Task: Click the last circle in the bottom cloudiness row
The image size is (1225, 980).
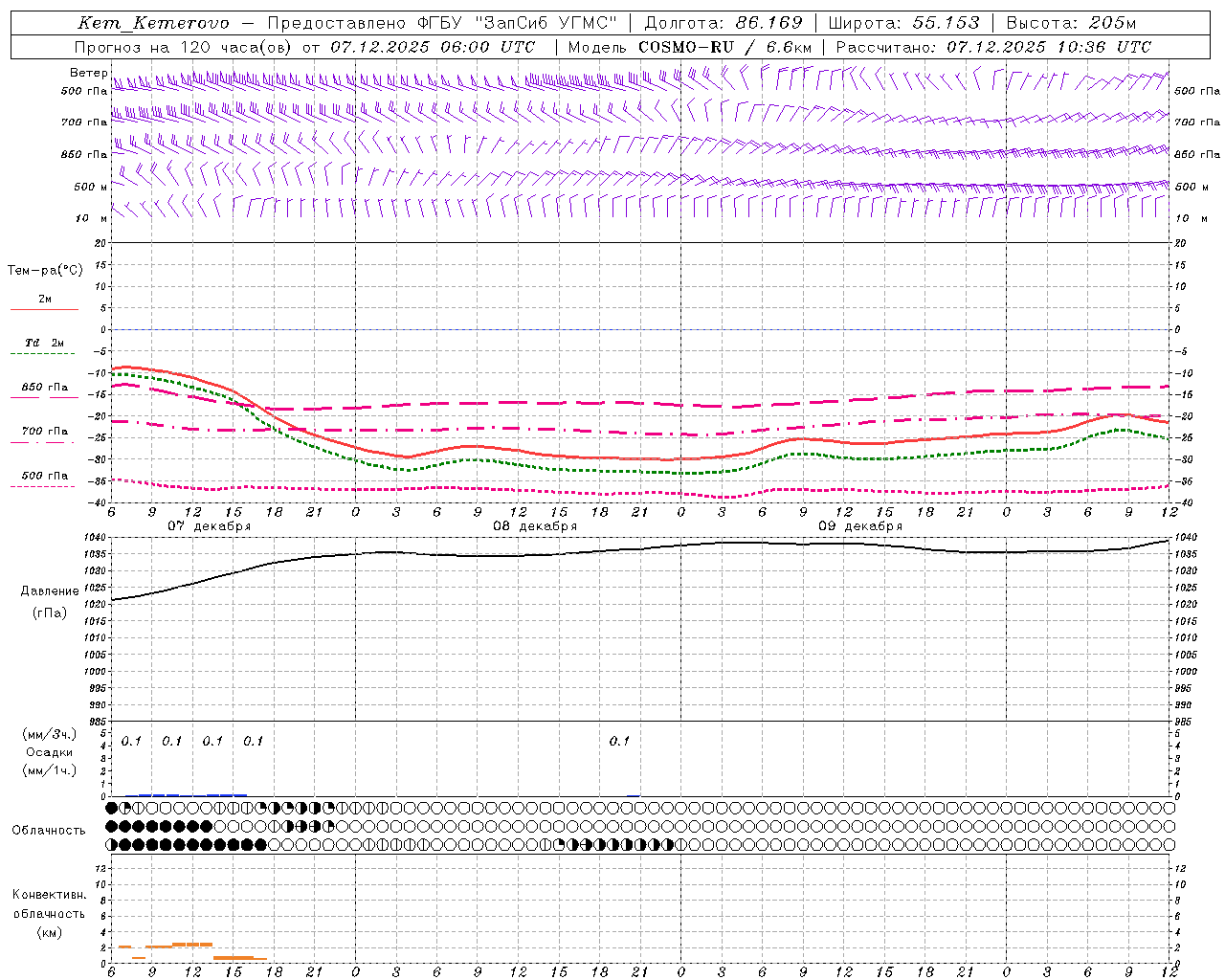Action: click(1169, 844)
